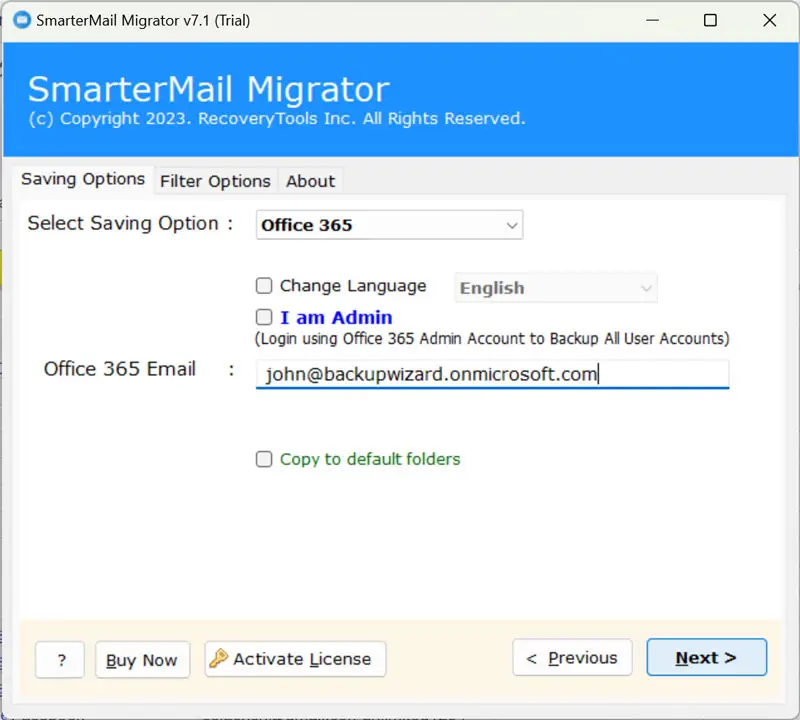Tick the I am Admin checkbox
800x720 pixels.
pyautogui.click(x=264, y=317)
